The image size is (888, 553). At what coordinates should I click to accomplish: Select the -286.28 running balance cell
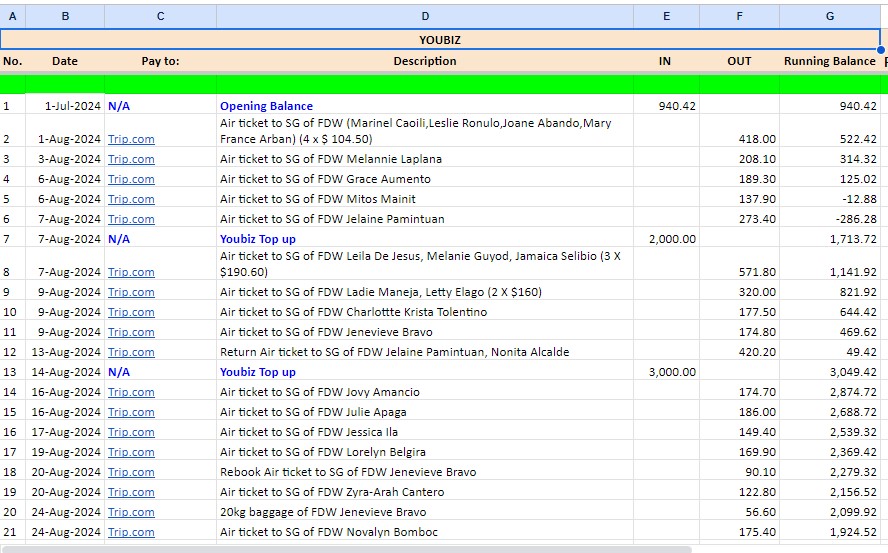pos(830,219)
